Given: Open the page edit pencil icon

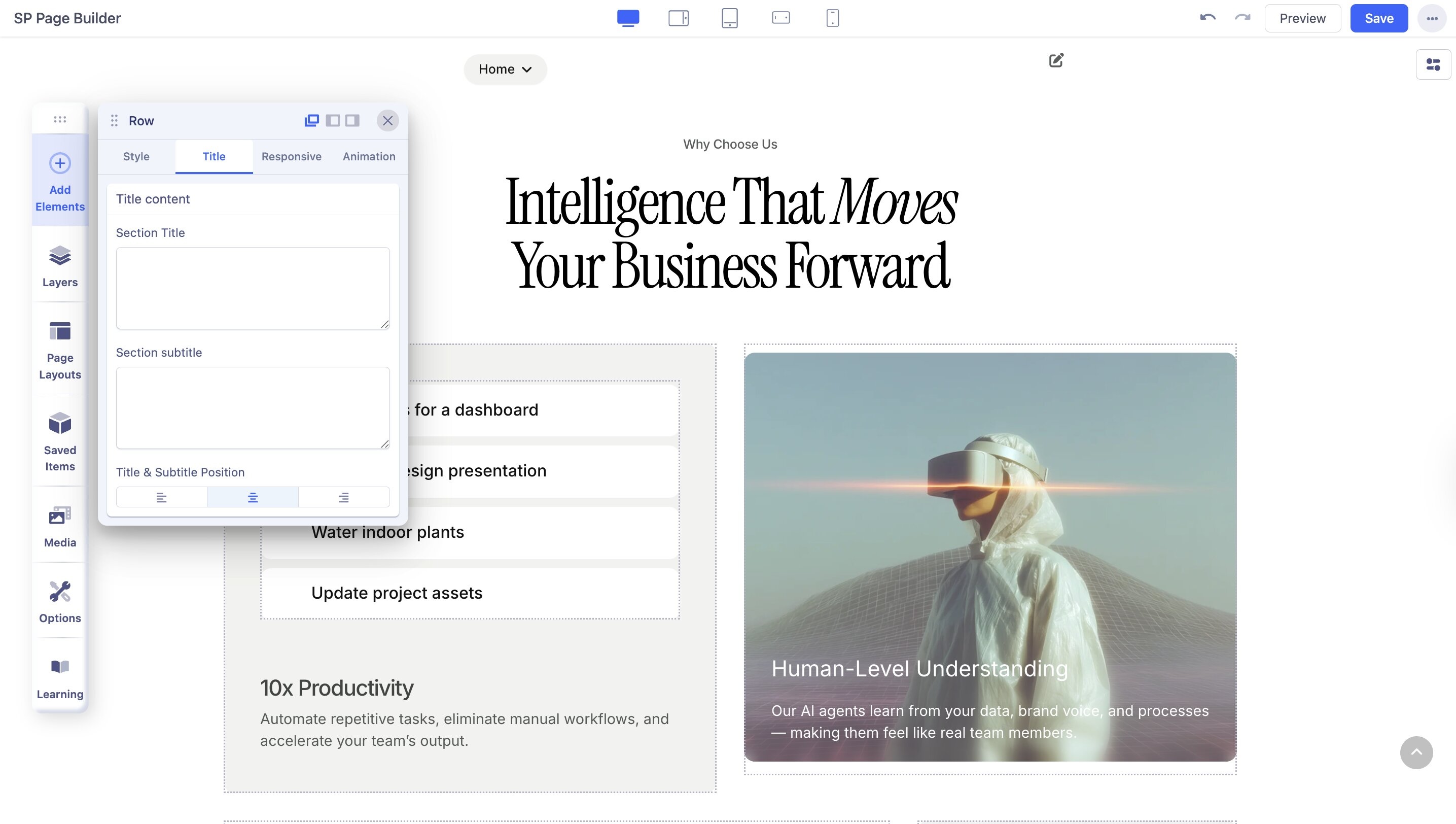Looking at the screenshot, I should (1056, 60).
